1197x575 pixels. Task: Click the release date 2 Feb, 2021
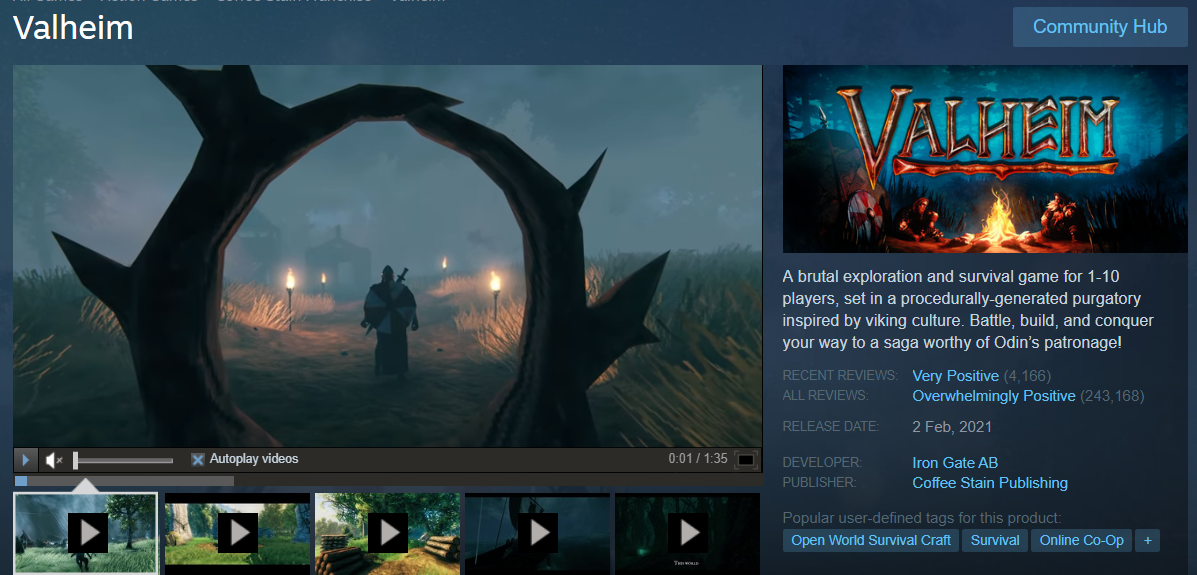pyautogui.click(x=952, y=426)
